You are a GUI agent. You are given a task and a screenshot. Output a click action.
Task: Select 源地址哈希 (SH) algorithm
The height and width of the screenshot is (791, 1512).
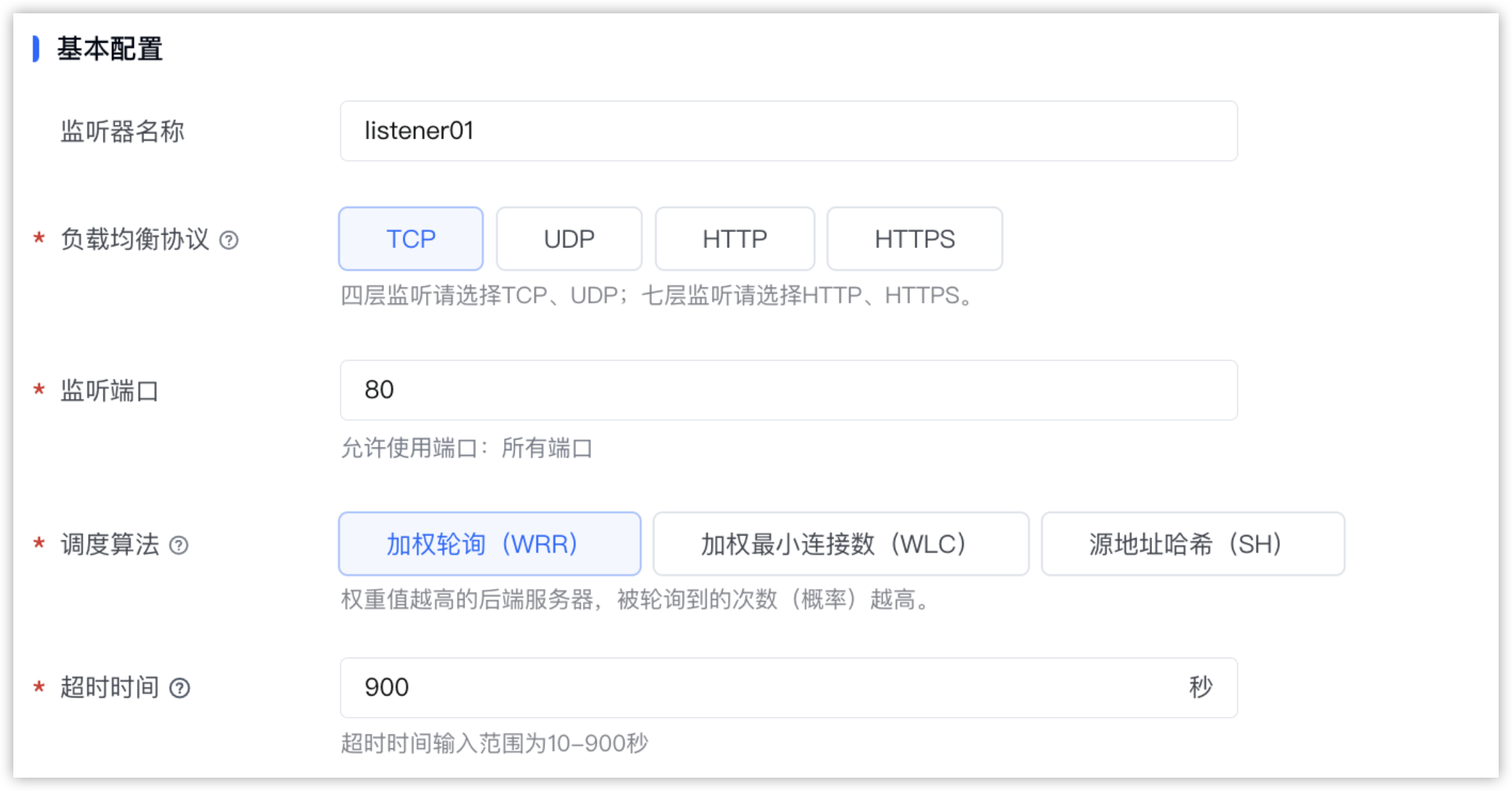coord(1193,544)
